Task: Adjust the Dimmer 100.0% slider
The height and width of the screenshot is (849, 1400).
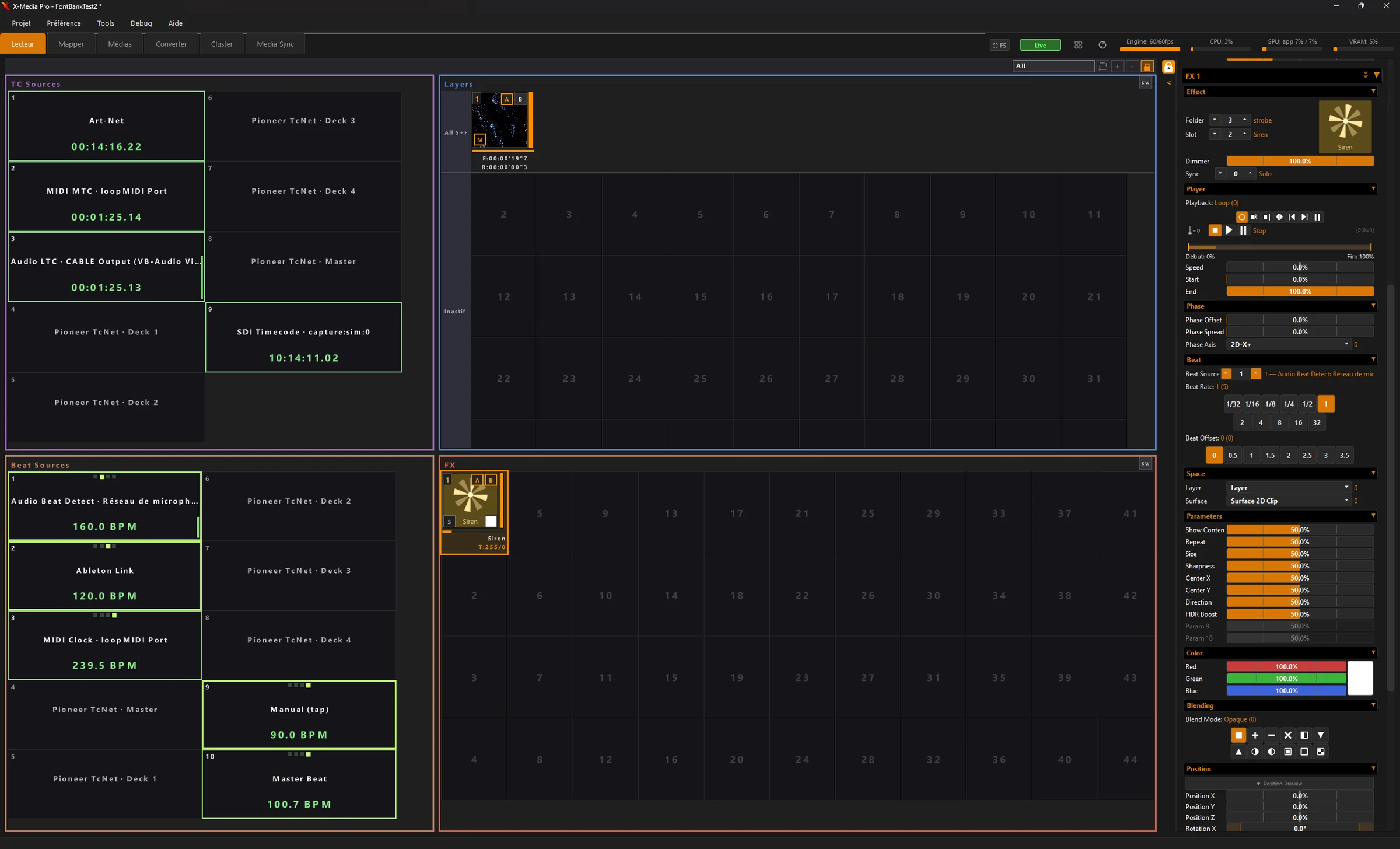Action: pyautogui.click(x=1300, y=161)
